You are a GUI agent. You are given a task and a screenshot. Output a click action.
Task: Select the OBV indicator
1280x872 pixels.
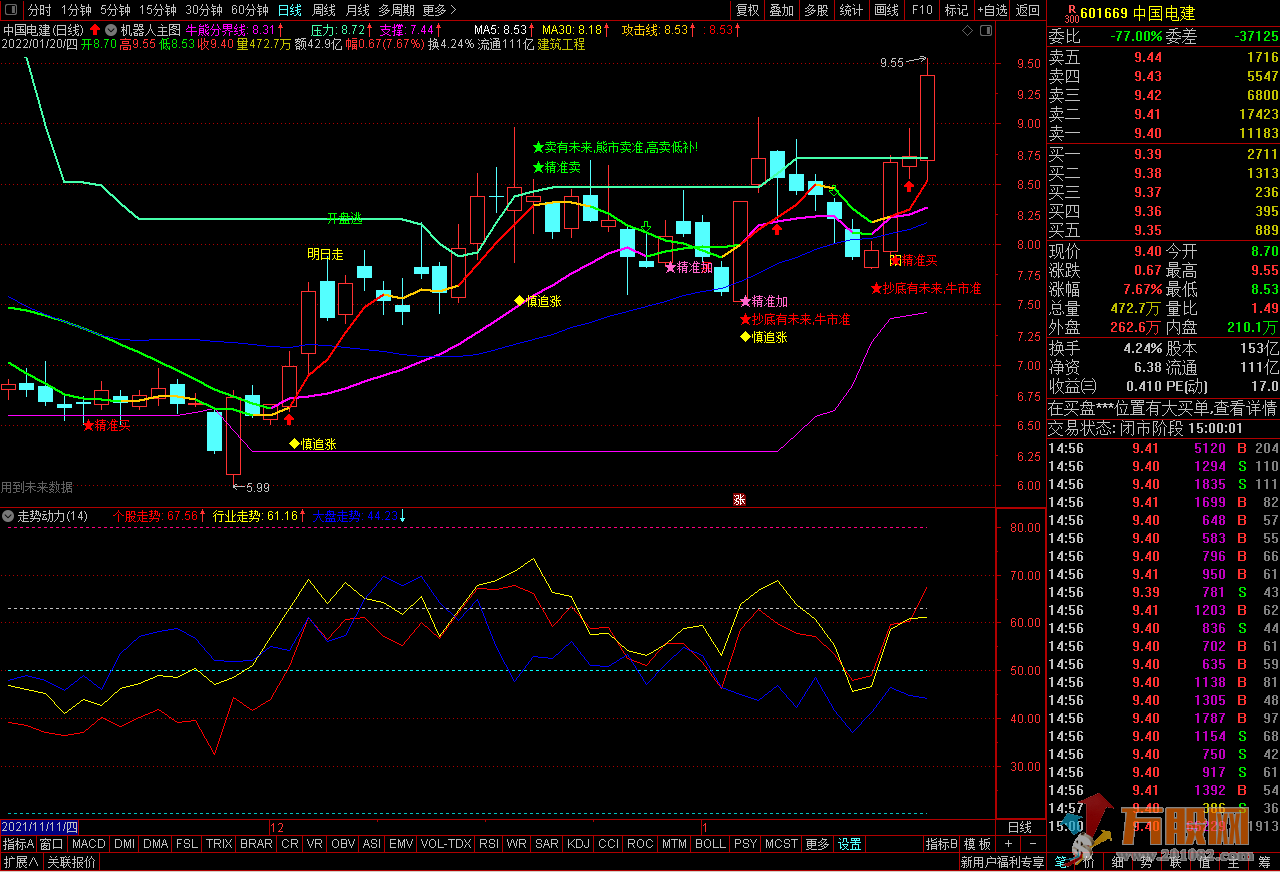(343, 844)
